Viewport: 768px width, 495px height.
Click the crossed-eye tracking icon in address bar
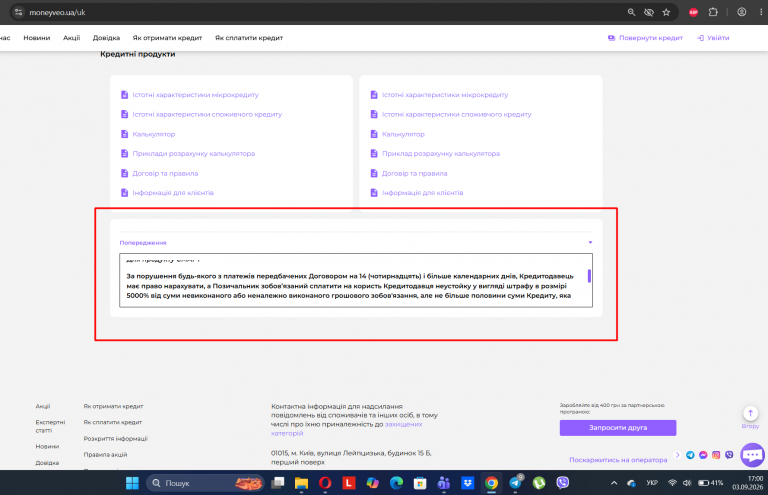point(648,13)
